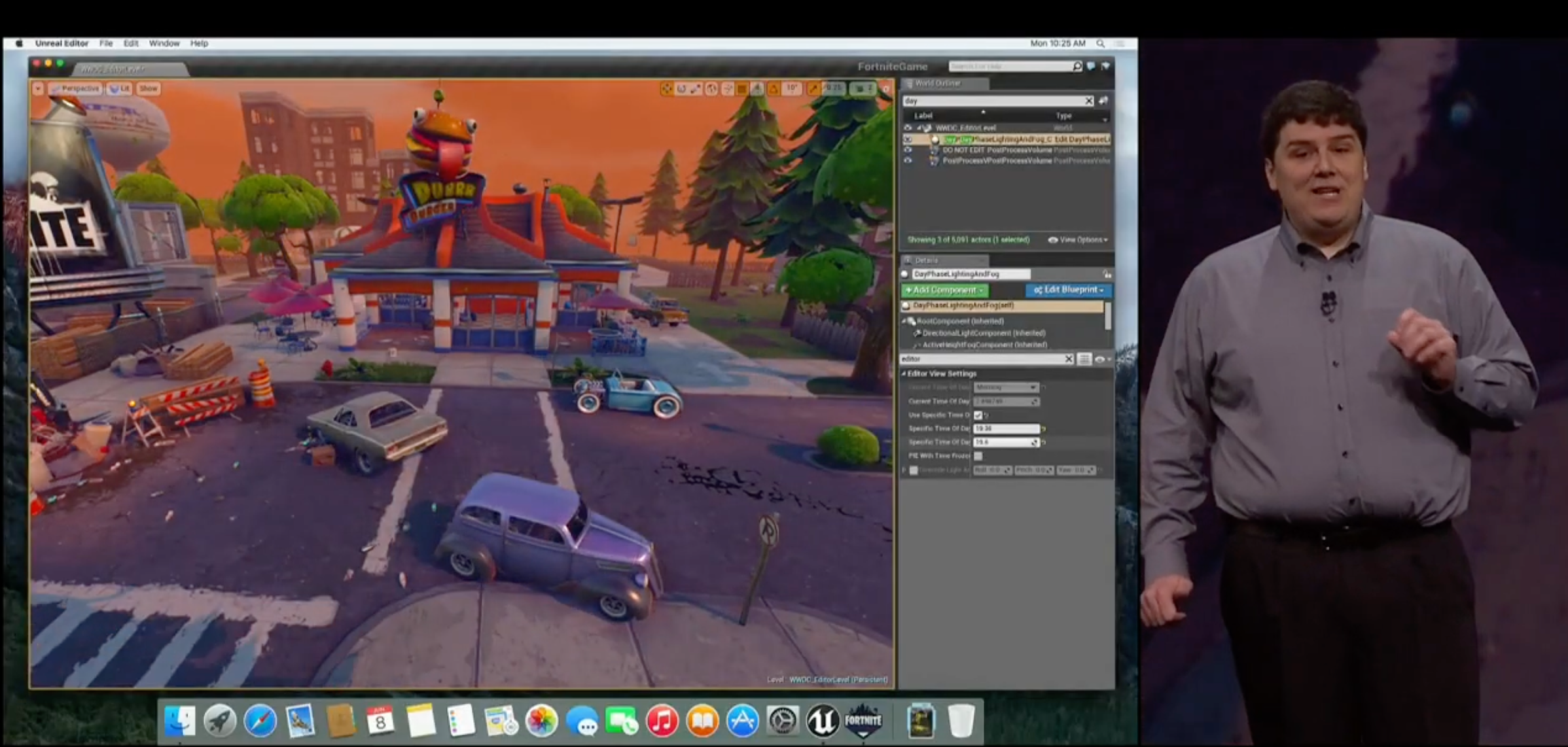Enable PIE With Time Frozen checkbox
Image resolution: width=1568 pixels, height=747 pixels.
pos(978,456)
